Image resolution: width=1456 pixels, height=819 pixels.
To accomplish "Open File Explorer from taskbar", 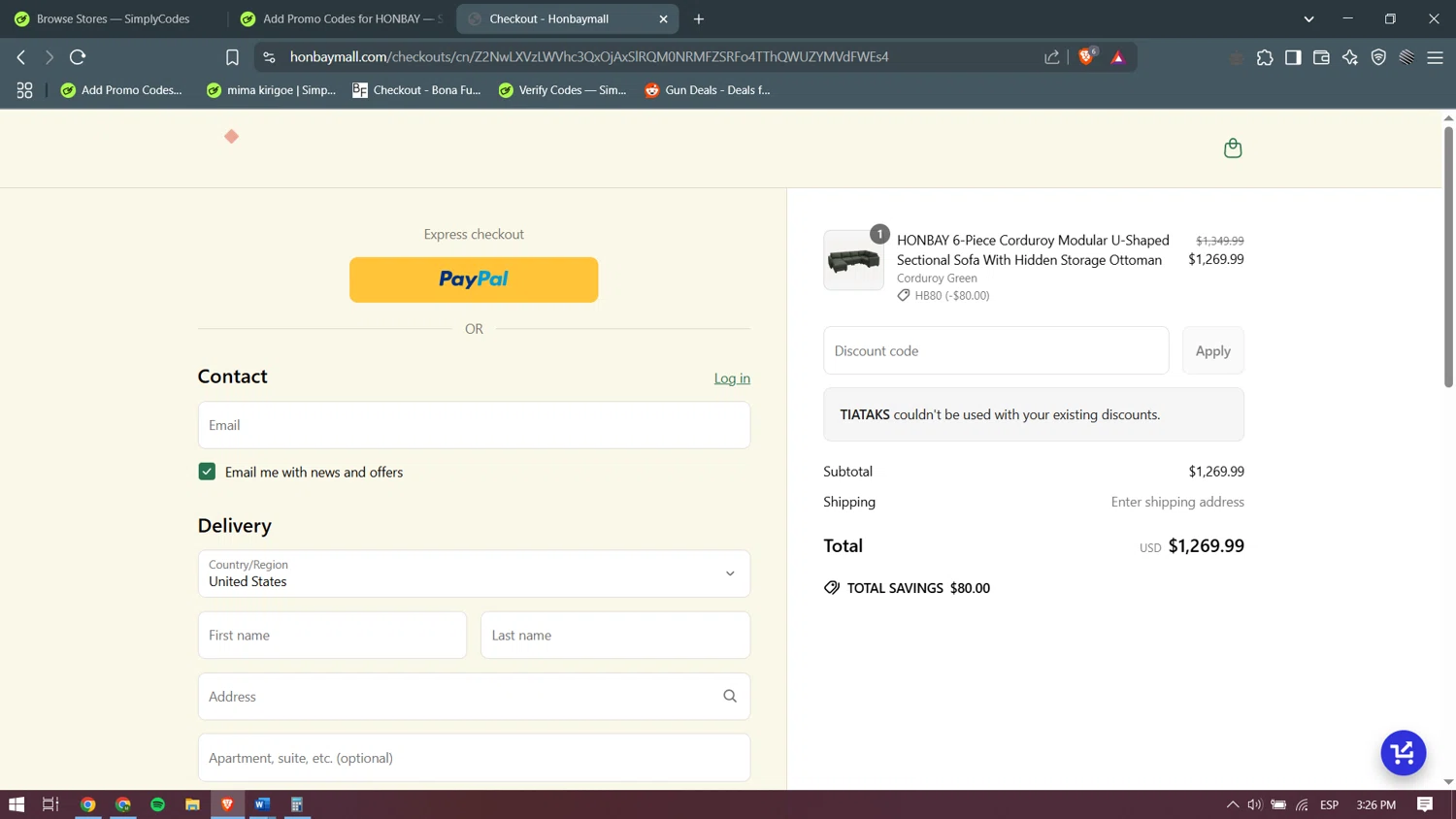I will (192, 804).
